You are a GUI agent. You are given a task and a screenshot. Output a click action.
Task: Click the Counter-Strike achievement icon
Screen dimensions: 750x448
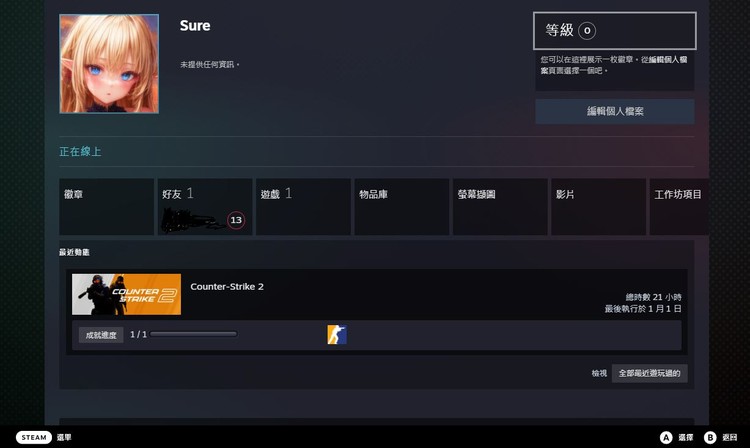337,335
